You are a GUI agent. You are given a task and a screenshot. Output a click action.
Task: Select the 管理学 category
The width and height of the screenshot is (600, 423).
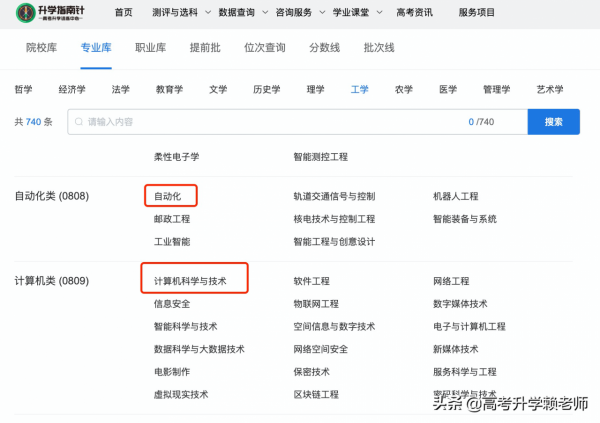coord(497,90)
